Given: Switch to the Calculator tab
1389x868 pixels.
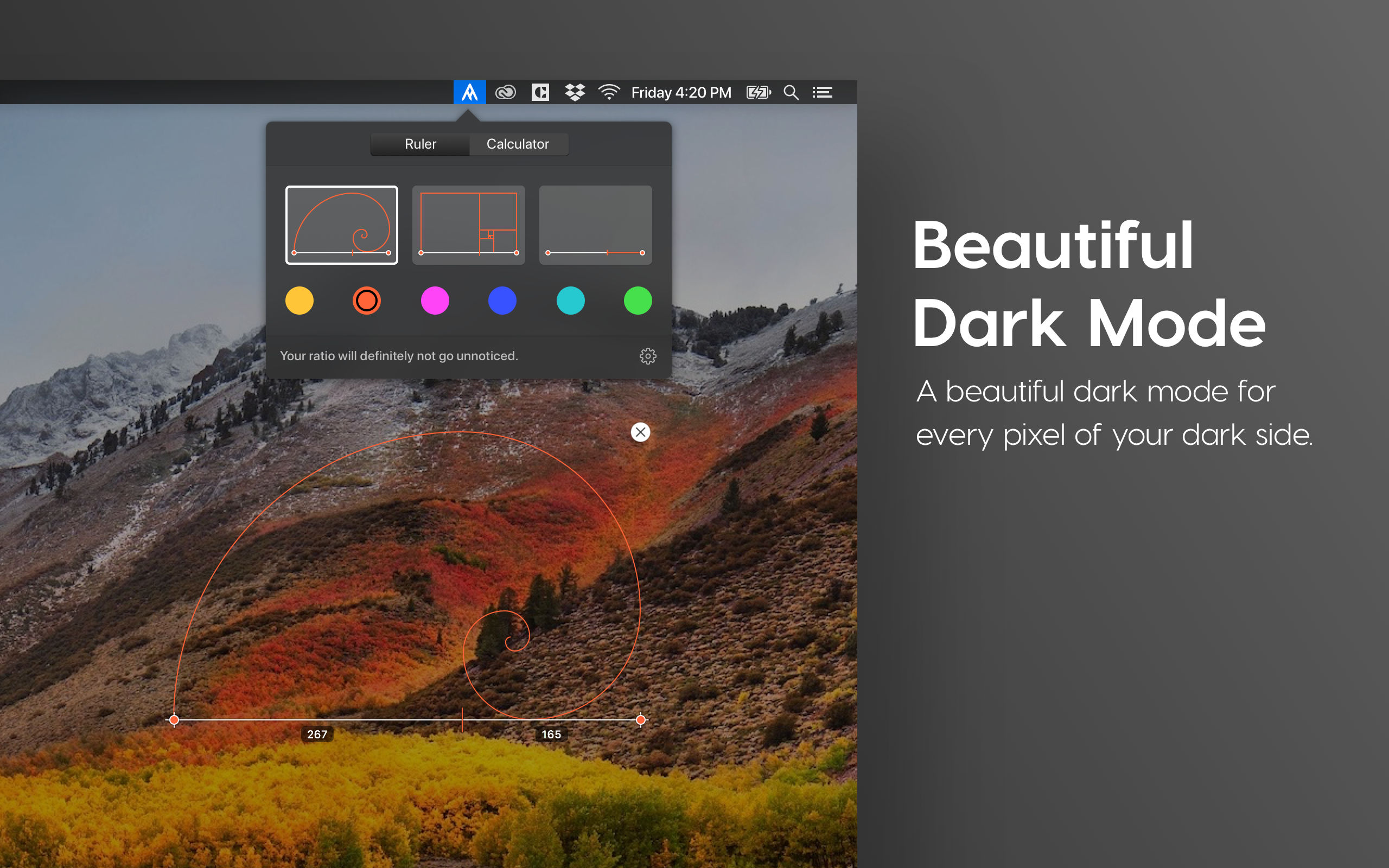Looking at the screenshot, I should pyautogui.click(x=518, y=144).
